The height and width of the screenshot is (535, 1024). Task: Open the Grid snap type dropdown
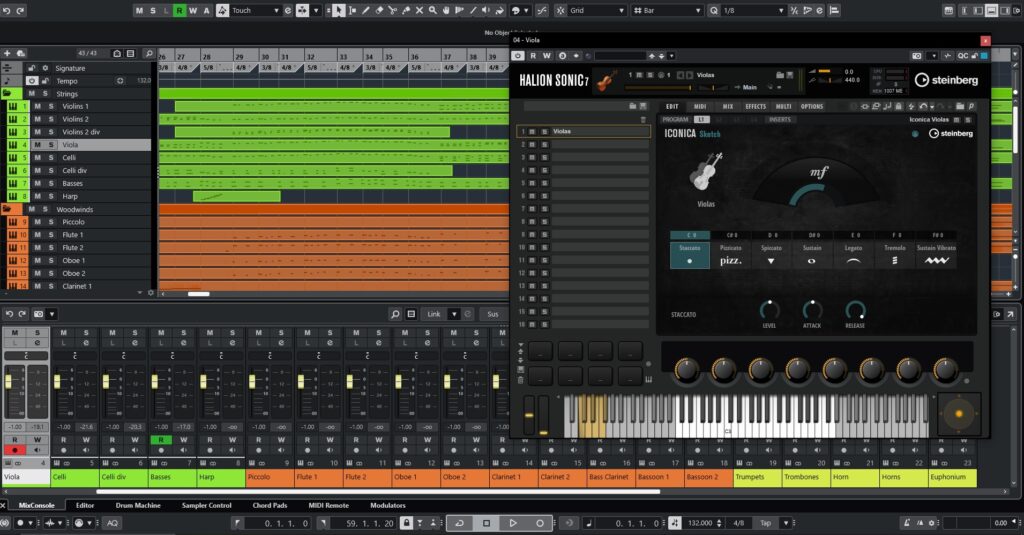tap(621, 10)
